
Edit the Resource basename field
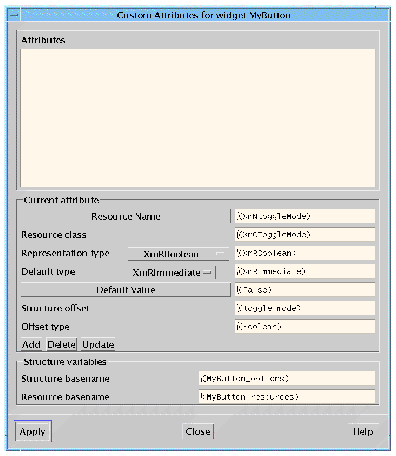tap(287, 396)
